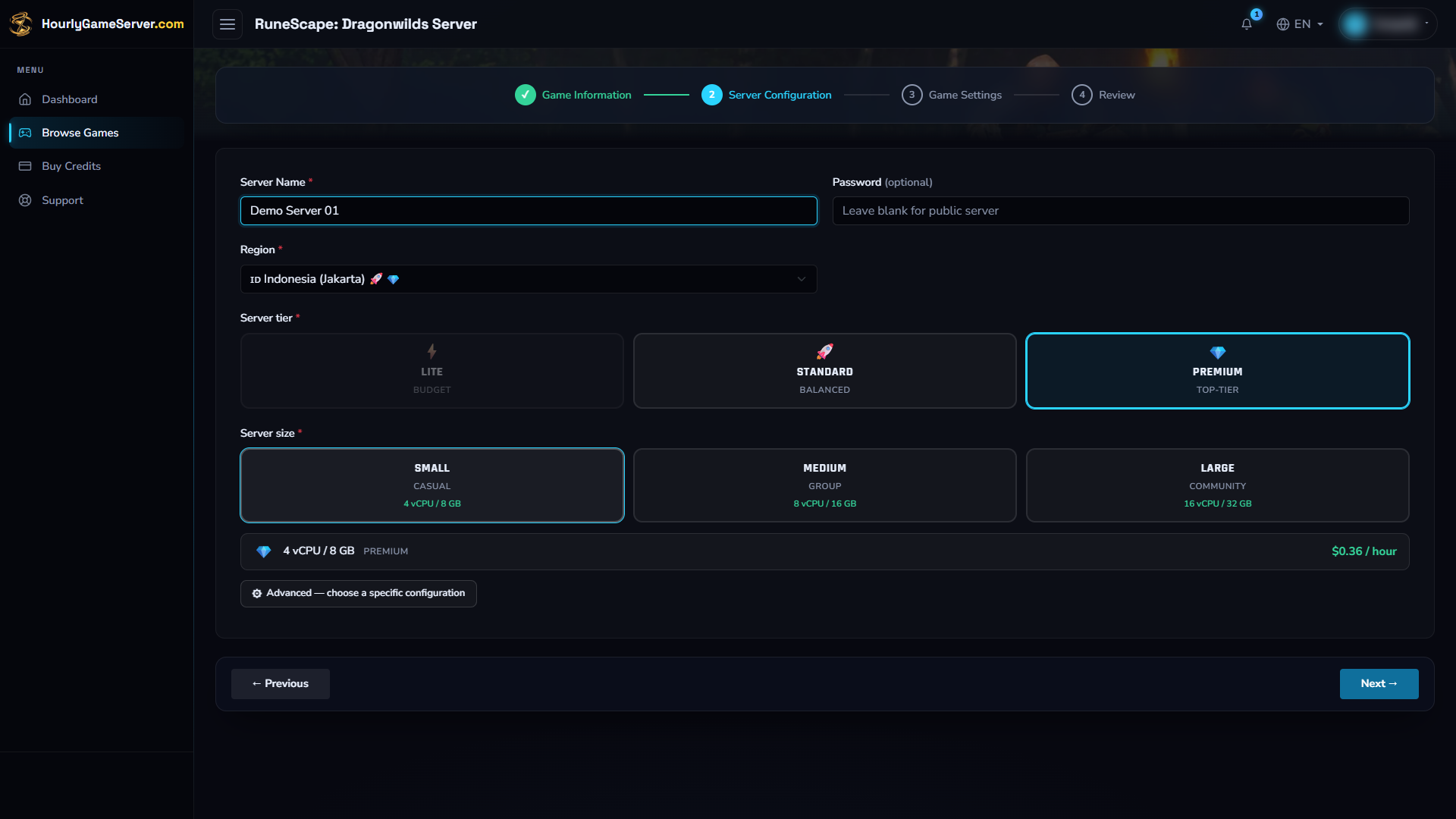This screenshot has width=1456, height=819.
Task: Click the Browse Games controller icon
Action: [x=25, y=133]
